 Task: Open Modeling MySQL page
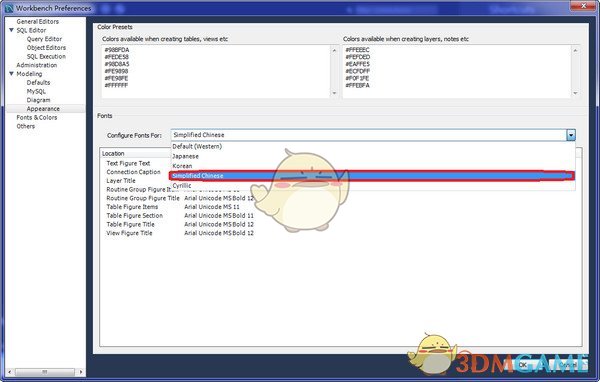click(36, 91)
